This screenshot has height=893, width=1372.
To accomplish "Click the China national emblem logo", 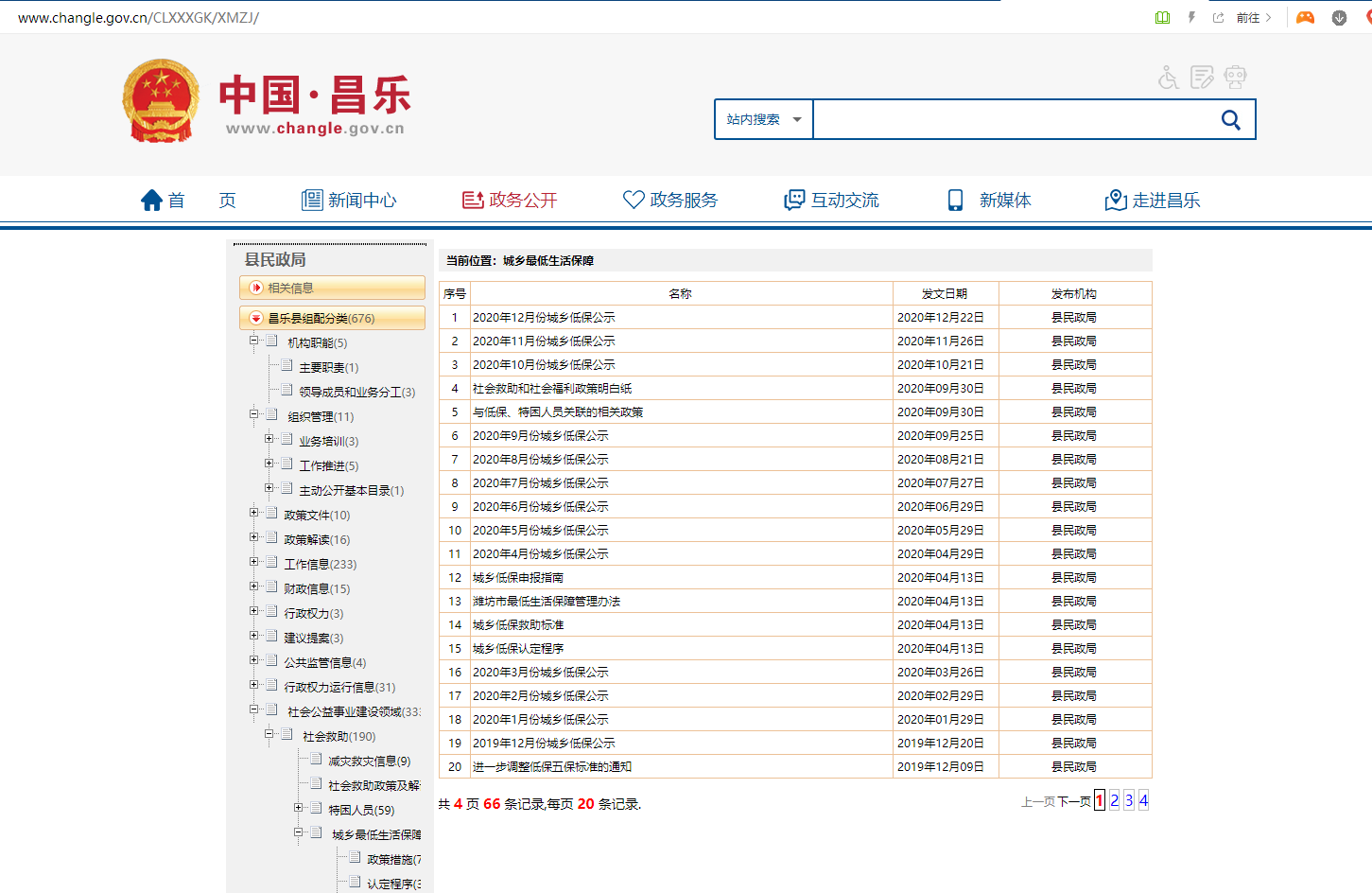I will [x=161, y=101].
